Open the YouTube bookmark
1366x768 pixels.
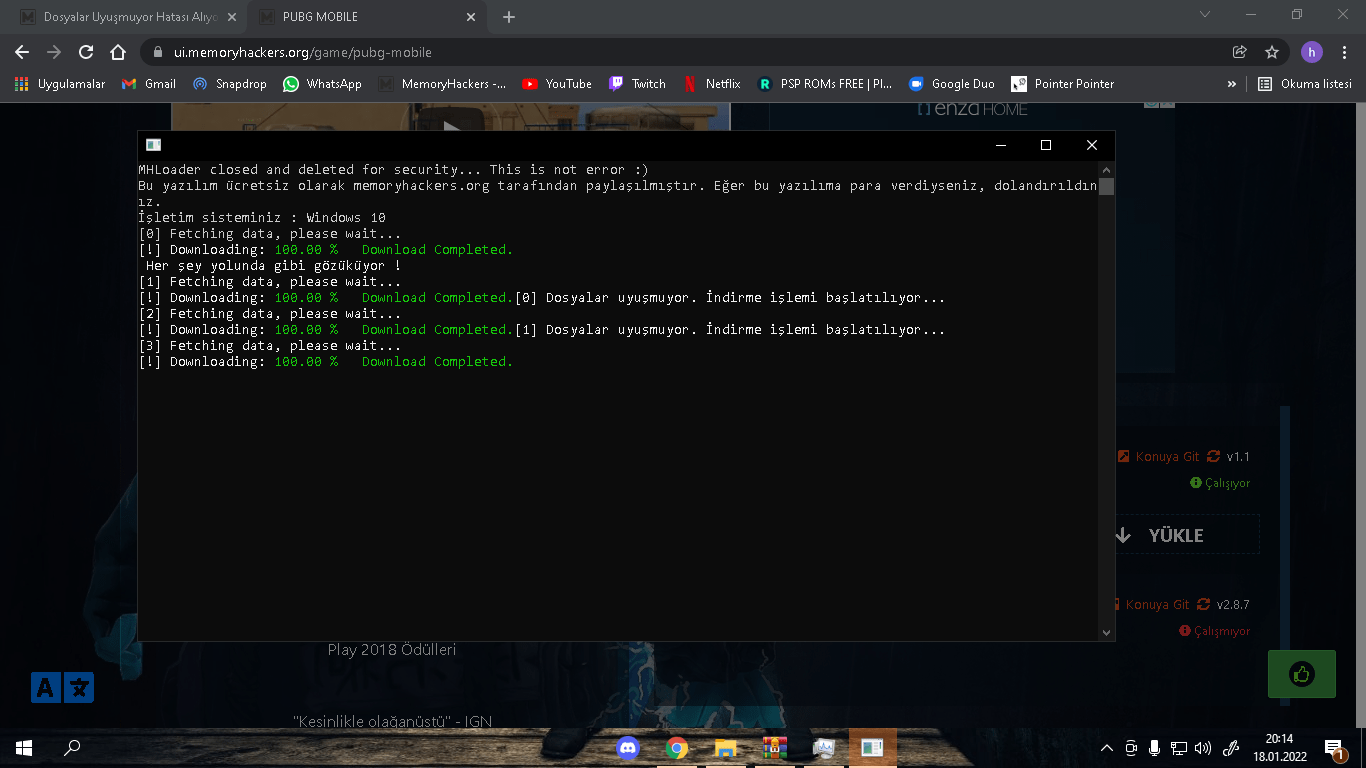[x=557, y=84]
